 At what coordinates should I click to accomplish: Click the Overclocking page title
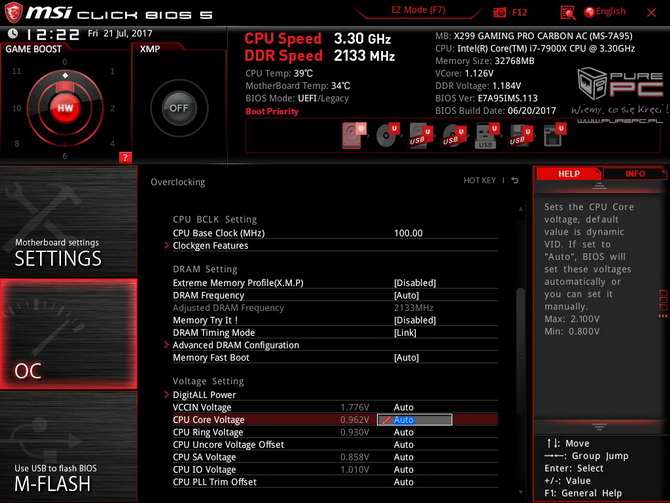tap(178, 182)
